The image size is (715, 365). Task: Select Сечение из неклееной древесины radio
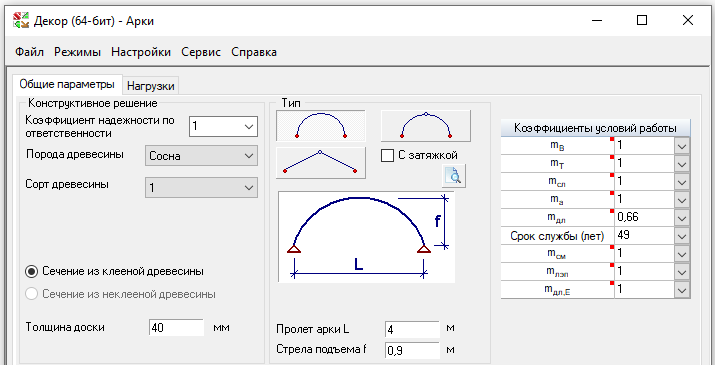point(31,294)
